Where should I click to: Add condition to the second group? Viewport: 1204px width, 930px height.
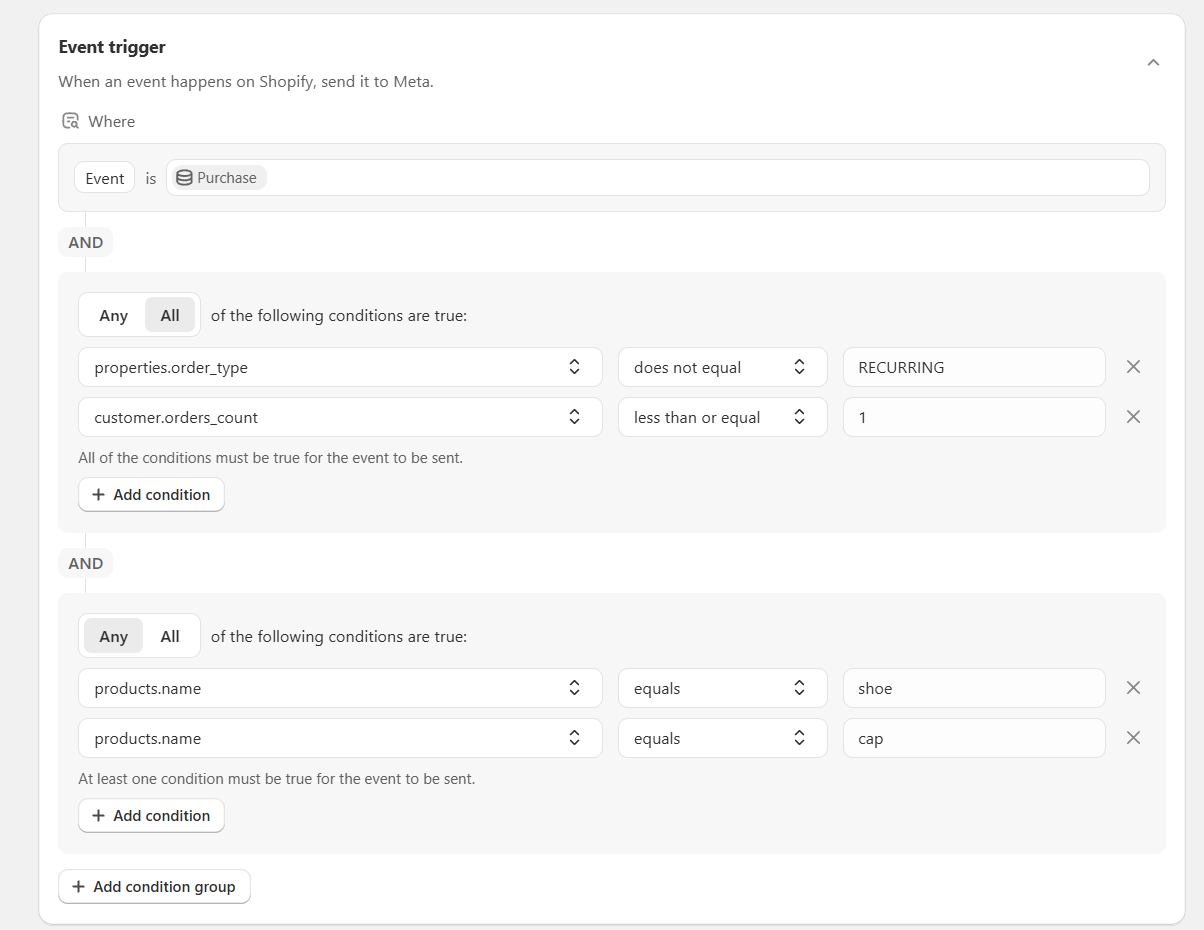151,815
